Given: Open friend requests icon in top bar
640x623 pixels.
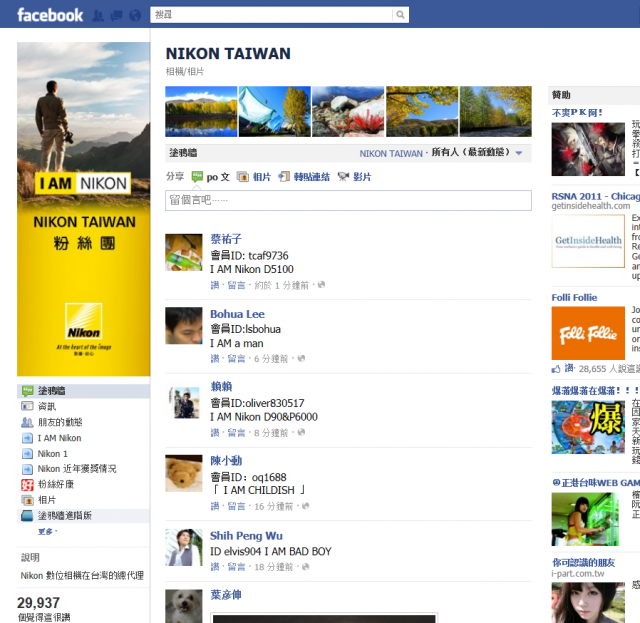Looking at the screenshot, I should point(98,16).
